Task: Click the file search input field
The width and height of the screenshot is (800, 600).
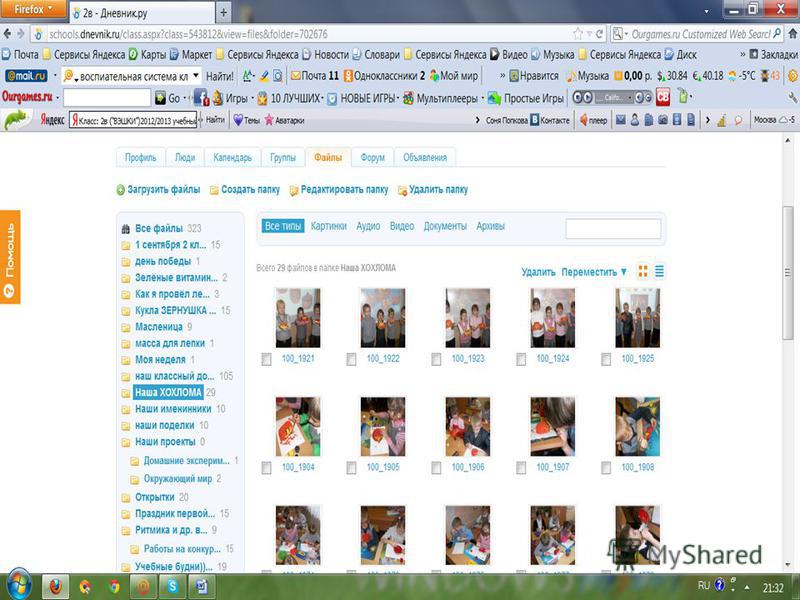Action: [x=613, y=229]
